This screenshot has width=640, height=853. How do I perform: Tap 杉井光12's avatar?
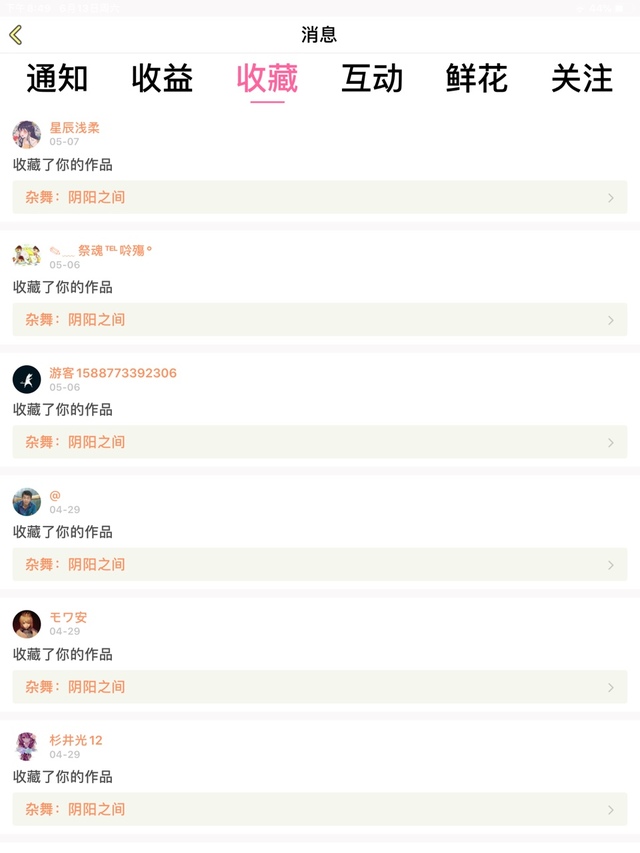27,746
